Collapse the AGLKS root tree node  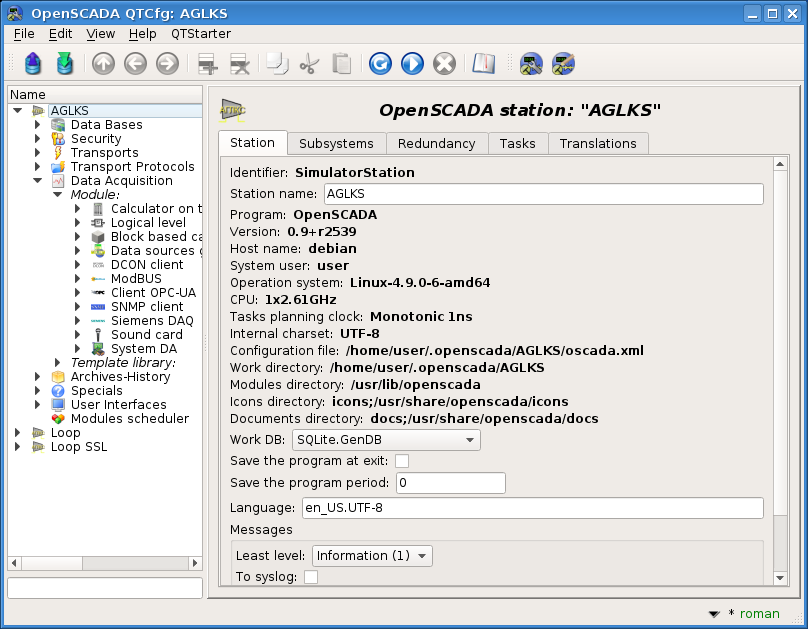coord(18,111)
